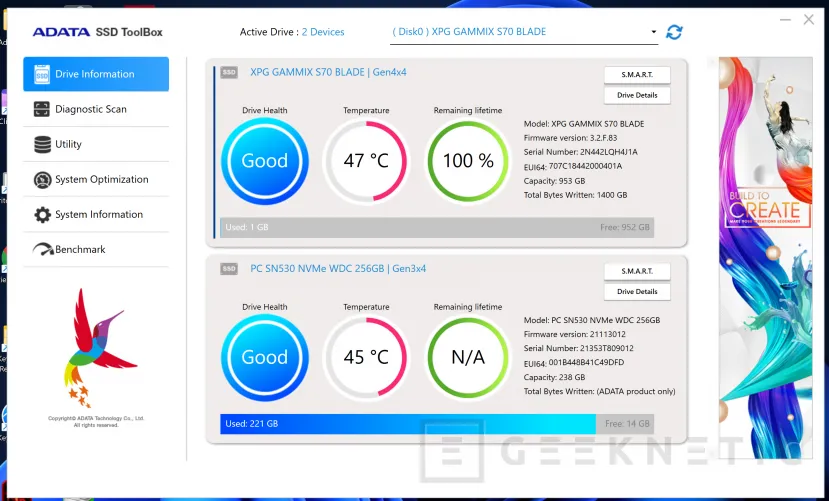Click the Model: PC SN530 NVMe WDC 256GB text
Image resolution: width=829 pixels, height=501 pixels.
coord(592,320)
